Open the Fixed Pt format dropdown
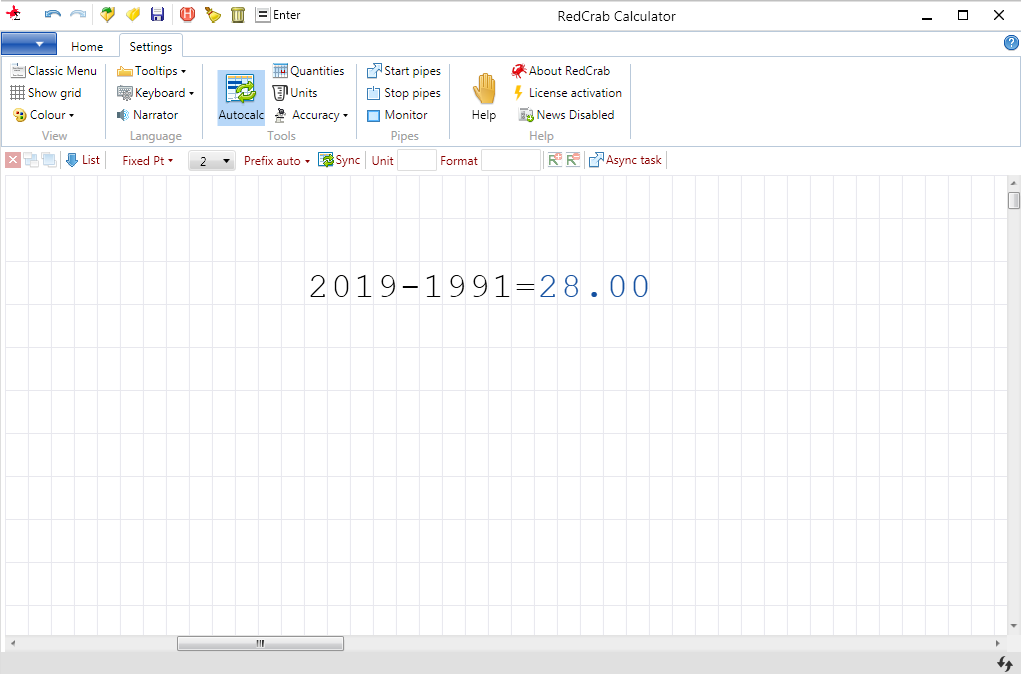This screenshot has height=674, width=1021. tap(147, 160)
